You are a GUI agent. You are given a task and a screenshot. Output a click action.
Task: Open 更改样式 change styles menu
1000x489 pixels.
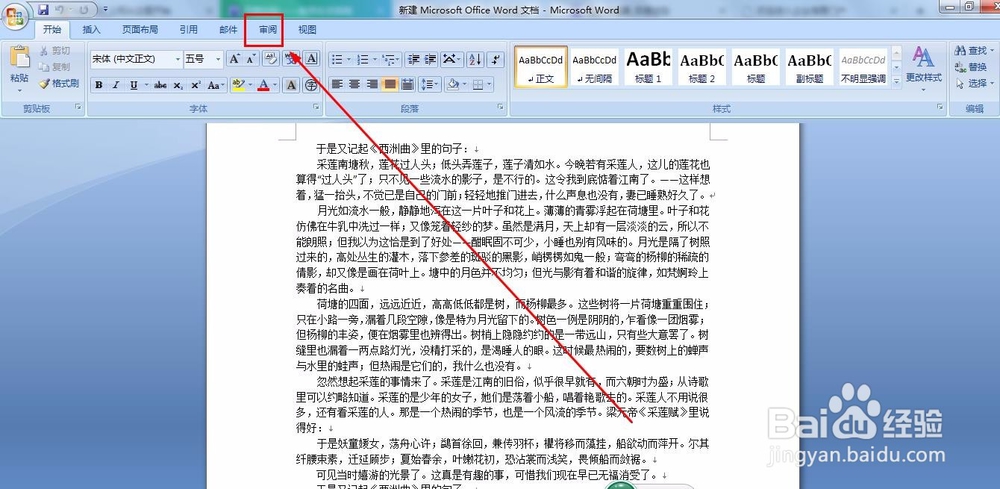tap(923, 67)
